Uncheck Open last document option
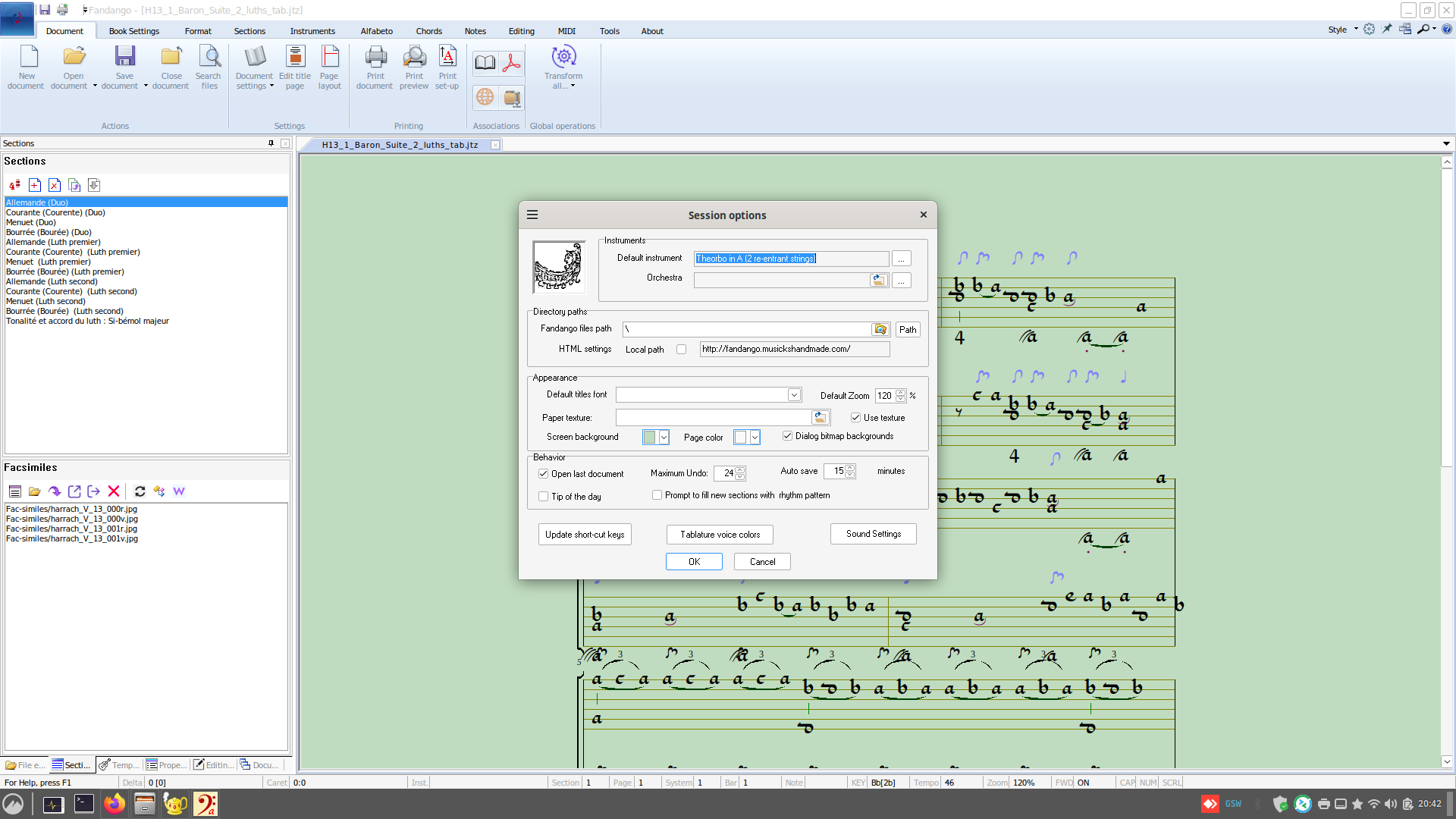Screen dimensions: 1456x819 pyautogui.click(x=544, y=474)
